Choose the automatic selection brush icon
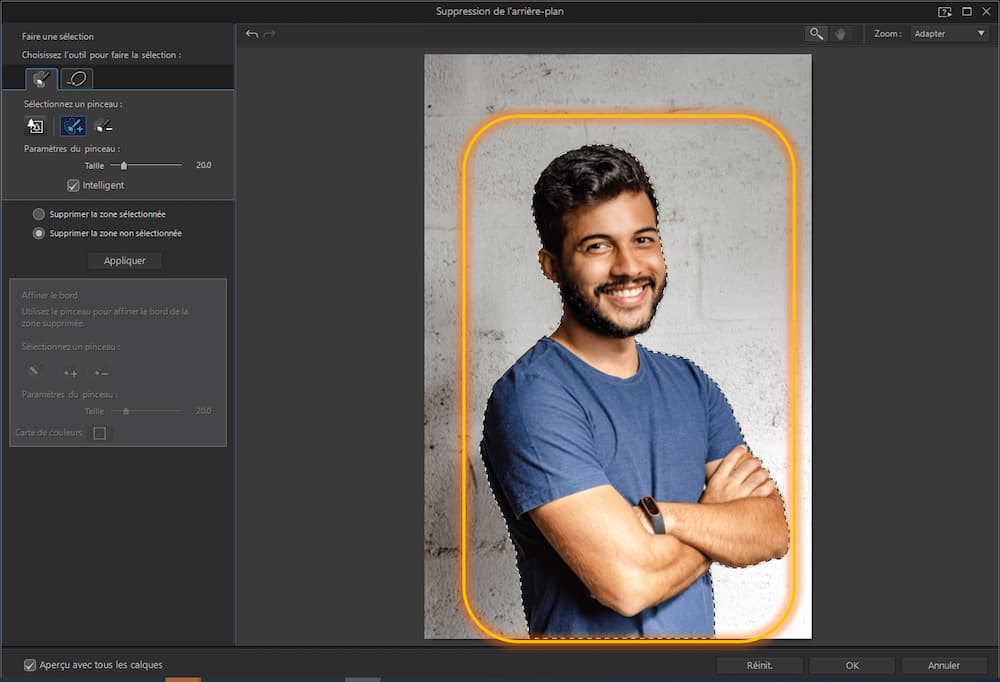The image size is (1000, 682). [x=35, y=126]
